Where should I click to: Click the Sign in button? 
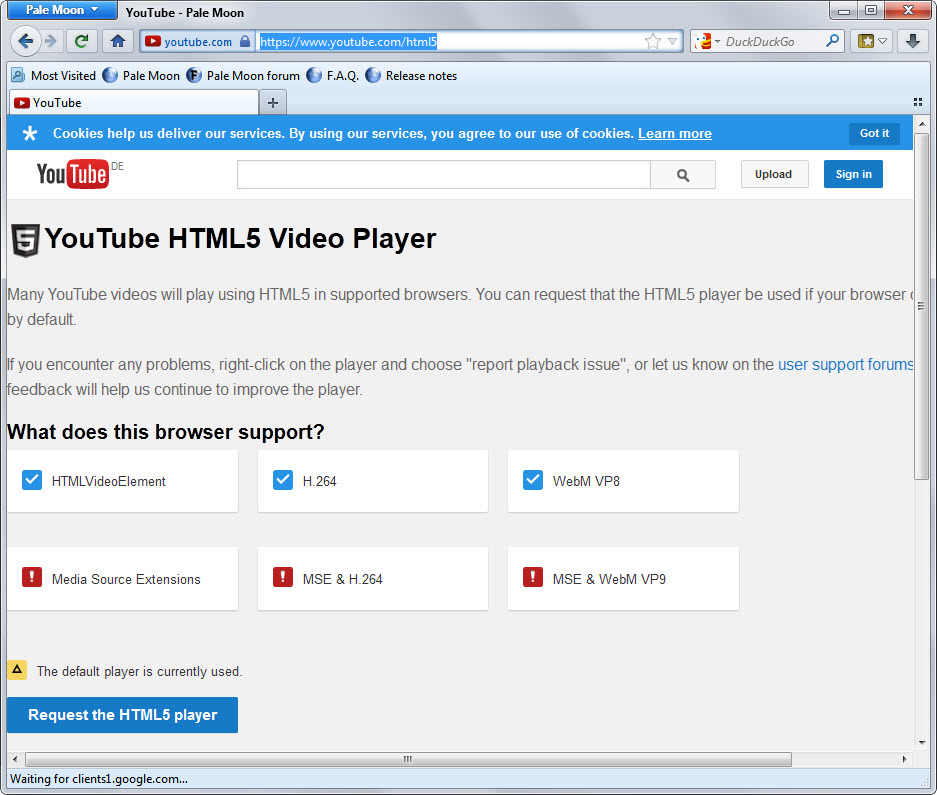click(x=853, y=174)
